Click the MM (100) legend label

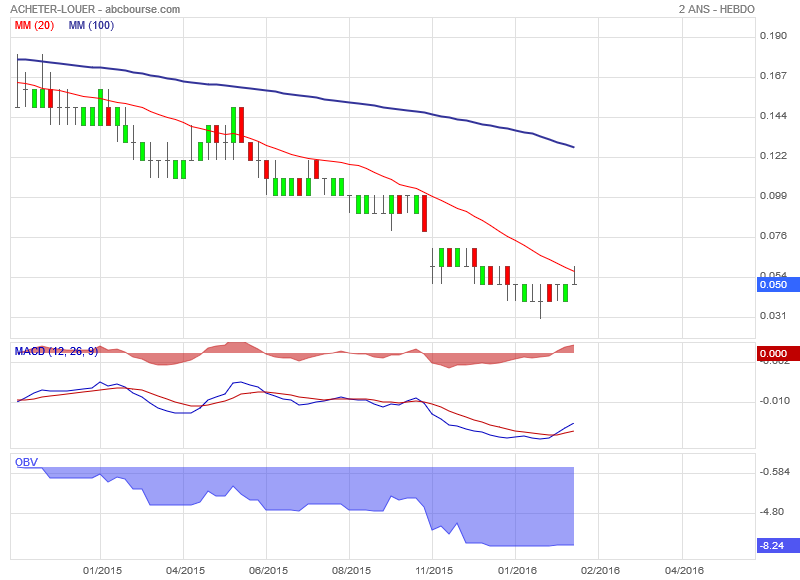click(x=91, y=26)
